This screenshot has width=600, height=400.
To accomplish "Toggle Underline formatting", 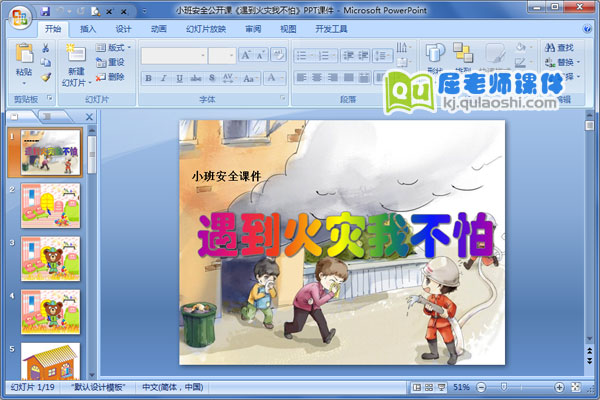I will click(179, 78).
